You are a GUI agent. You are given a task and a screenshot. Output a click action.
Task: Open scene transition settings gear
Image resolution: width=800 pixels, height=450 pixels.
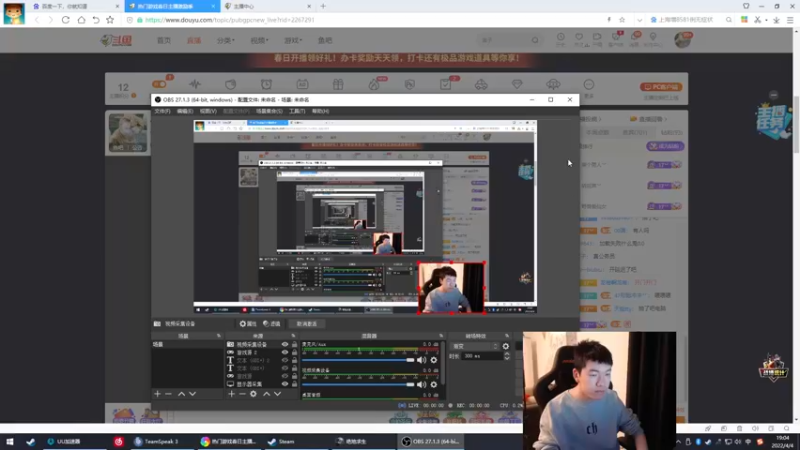[x=506, y=346]
